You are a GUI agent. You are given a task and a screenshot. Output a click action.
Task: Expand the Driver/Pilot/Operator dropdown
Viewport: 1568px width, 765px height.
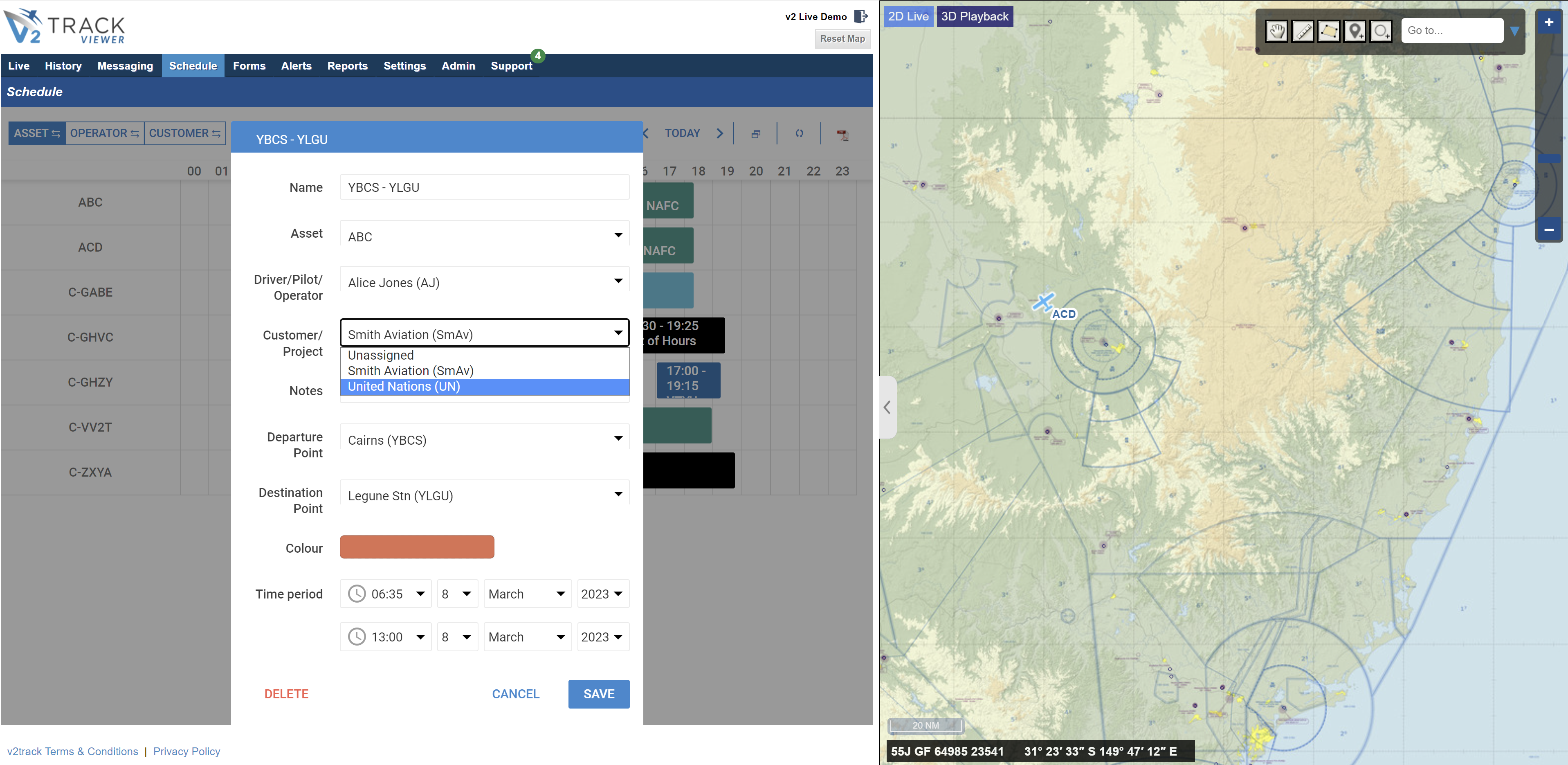pos(484,282)
